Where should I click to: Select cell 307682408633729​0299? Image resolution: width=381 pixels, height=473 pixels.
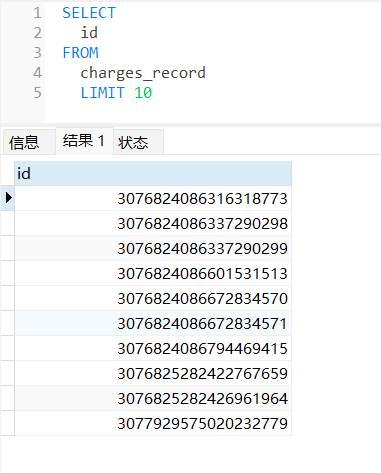click(153, 248)
